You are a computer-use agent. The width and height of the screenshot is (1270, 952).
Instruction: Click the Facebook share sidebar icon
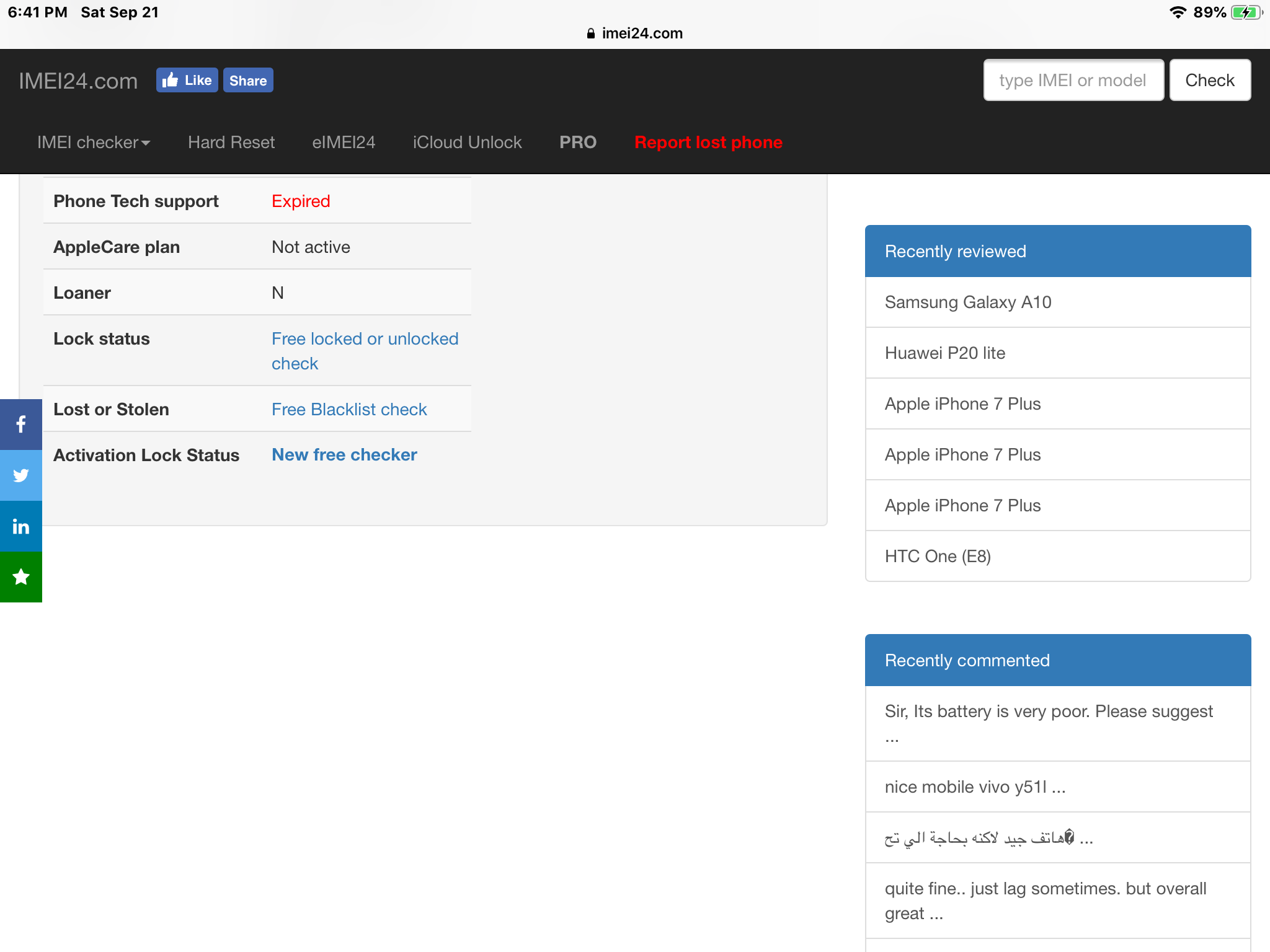tap(21, 425)
